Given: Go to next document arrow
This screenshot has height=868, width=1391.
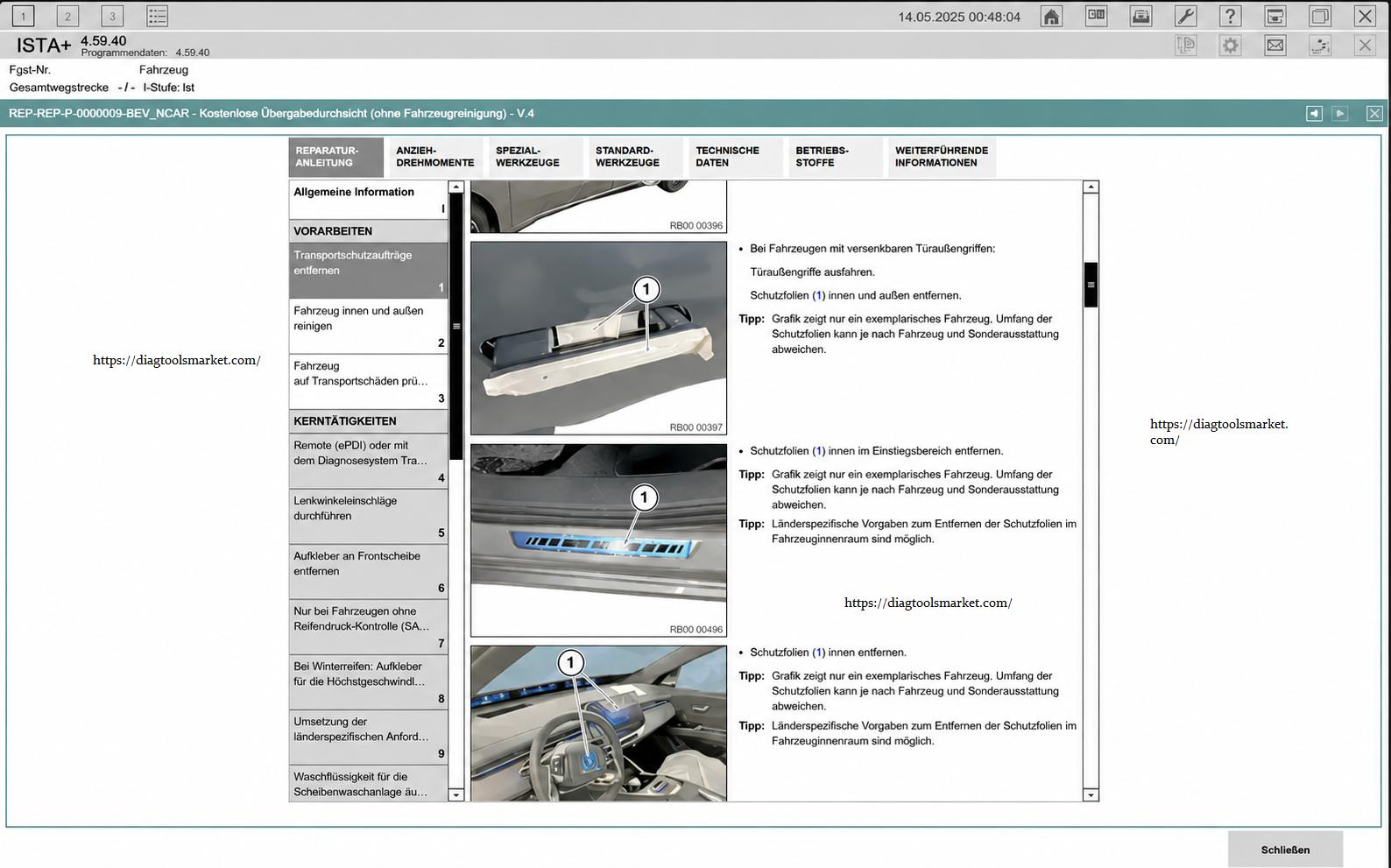Looking at the screenshot, I should [x=1340, y=113].
